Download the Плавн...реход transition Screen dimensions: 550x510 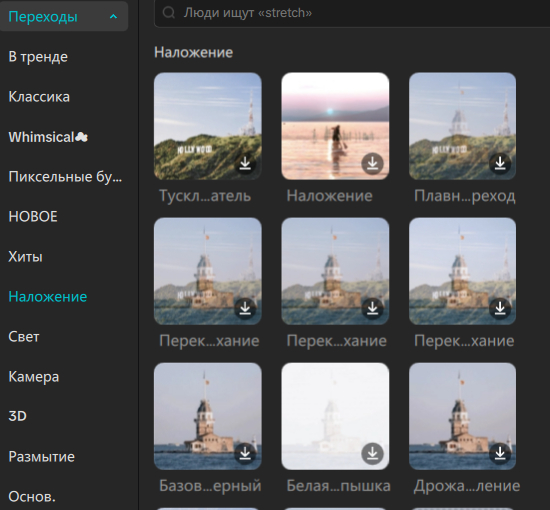pos(500,163)
